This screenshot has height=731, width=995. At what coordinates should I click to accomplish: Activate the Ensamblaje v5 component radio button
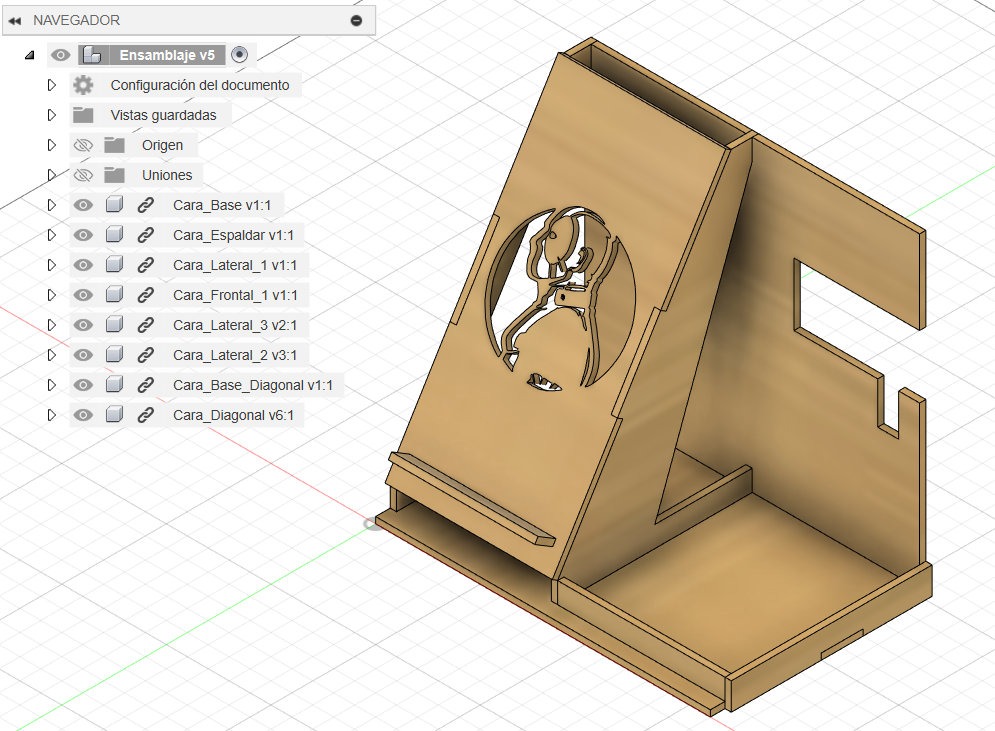coord(239,55)
